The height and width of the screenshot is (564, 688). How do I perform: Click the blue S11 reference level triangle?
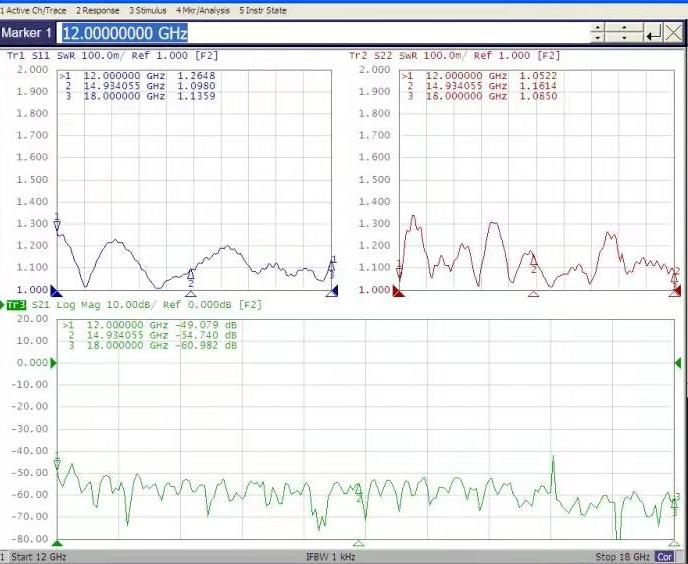point(57,291)
